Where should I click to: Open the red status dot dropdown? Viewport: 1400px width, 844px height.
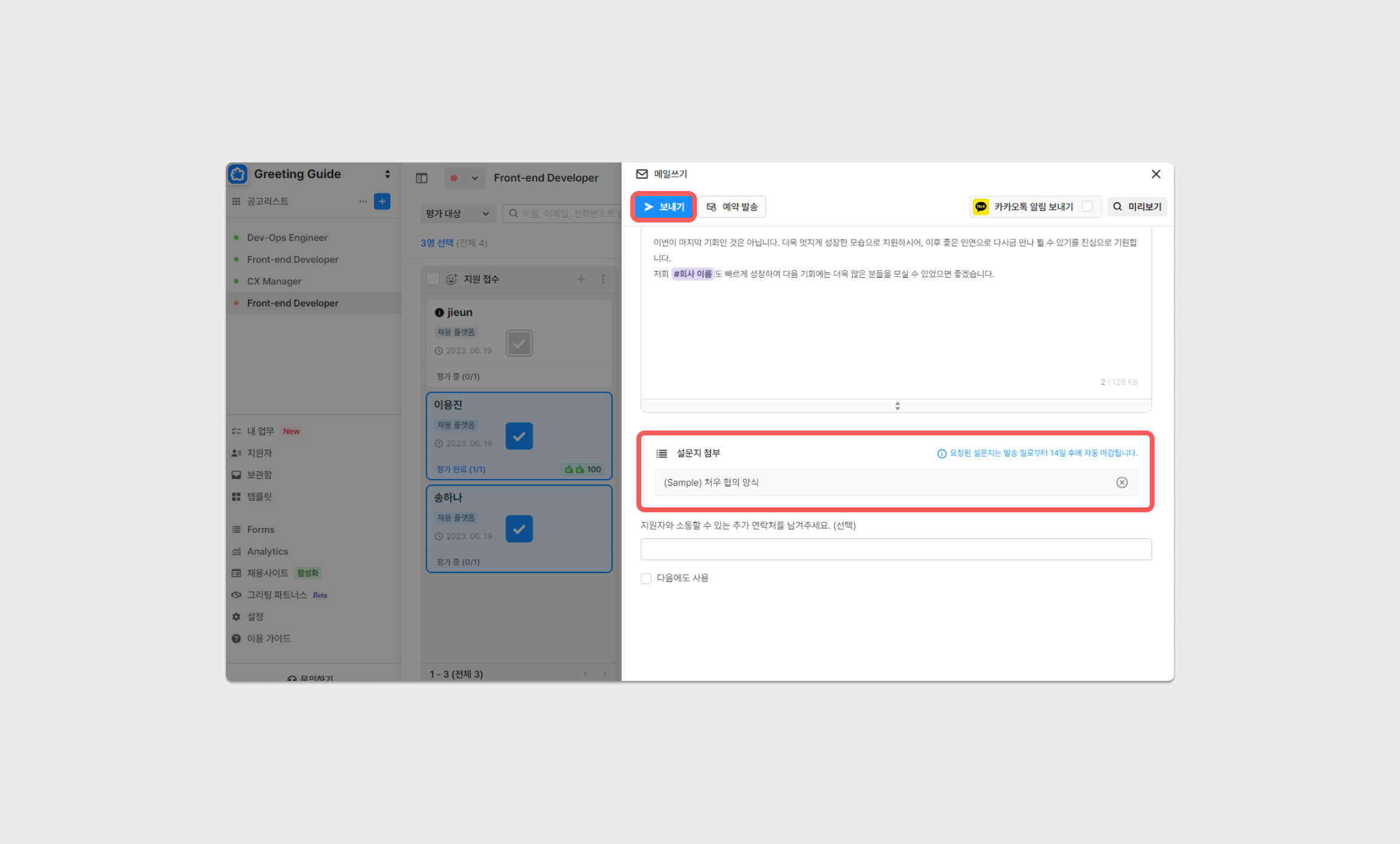pyautogui.click(x=464, y=178)
